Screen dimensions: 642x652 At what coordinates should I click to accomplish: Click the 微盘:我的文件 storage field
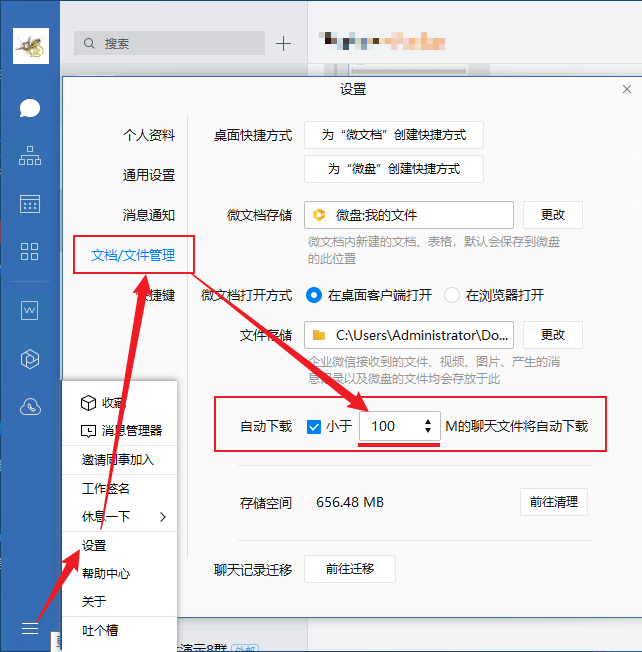point(409,215)
